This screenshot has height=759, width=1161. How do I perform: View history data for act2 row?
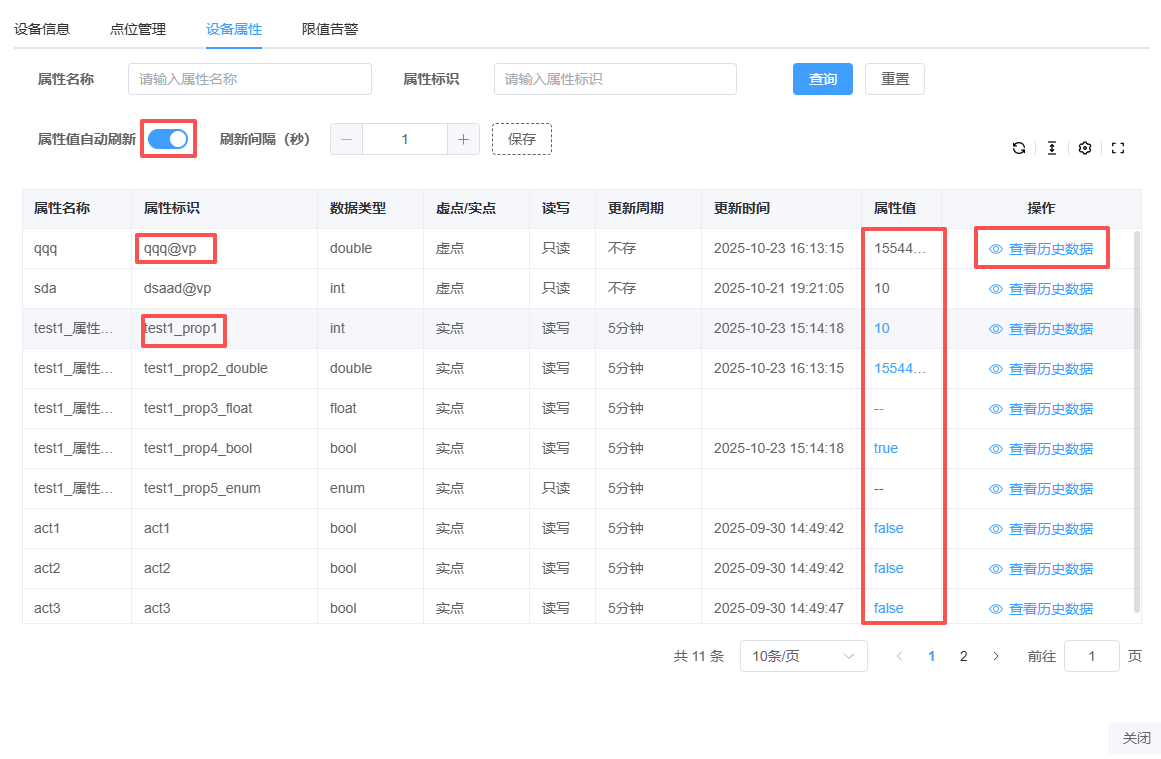coord(1041,569)
